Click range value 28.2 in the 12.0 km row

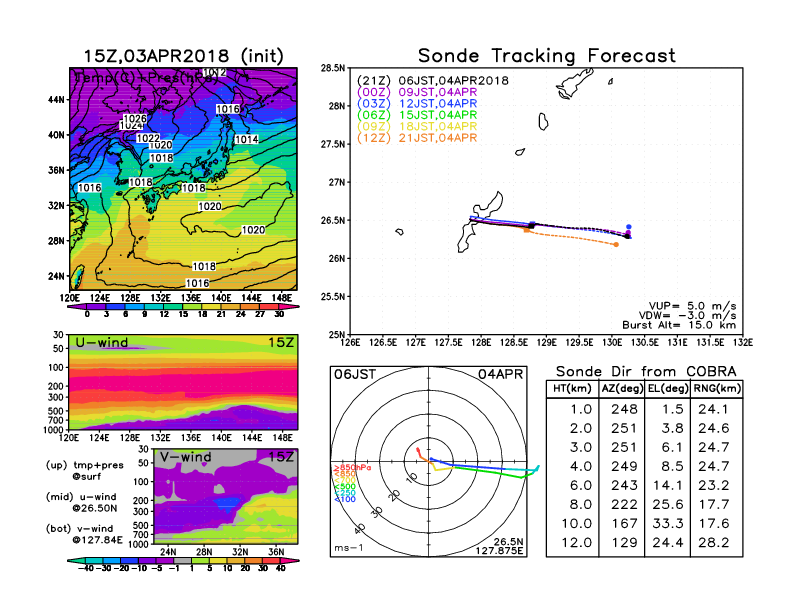(x=713, y=542)
